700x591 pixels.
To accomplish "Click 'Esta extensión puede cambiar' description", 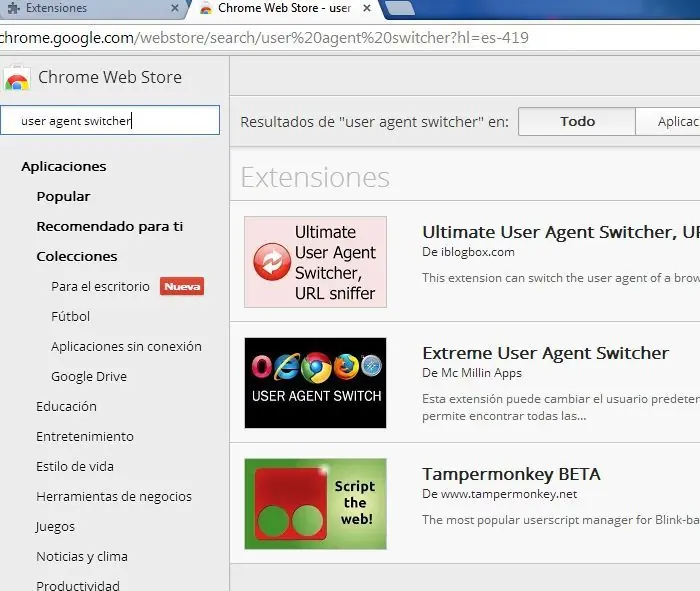I will (x=561, y=407).
